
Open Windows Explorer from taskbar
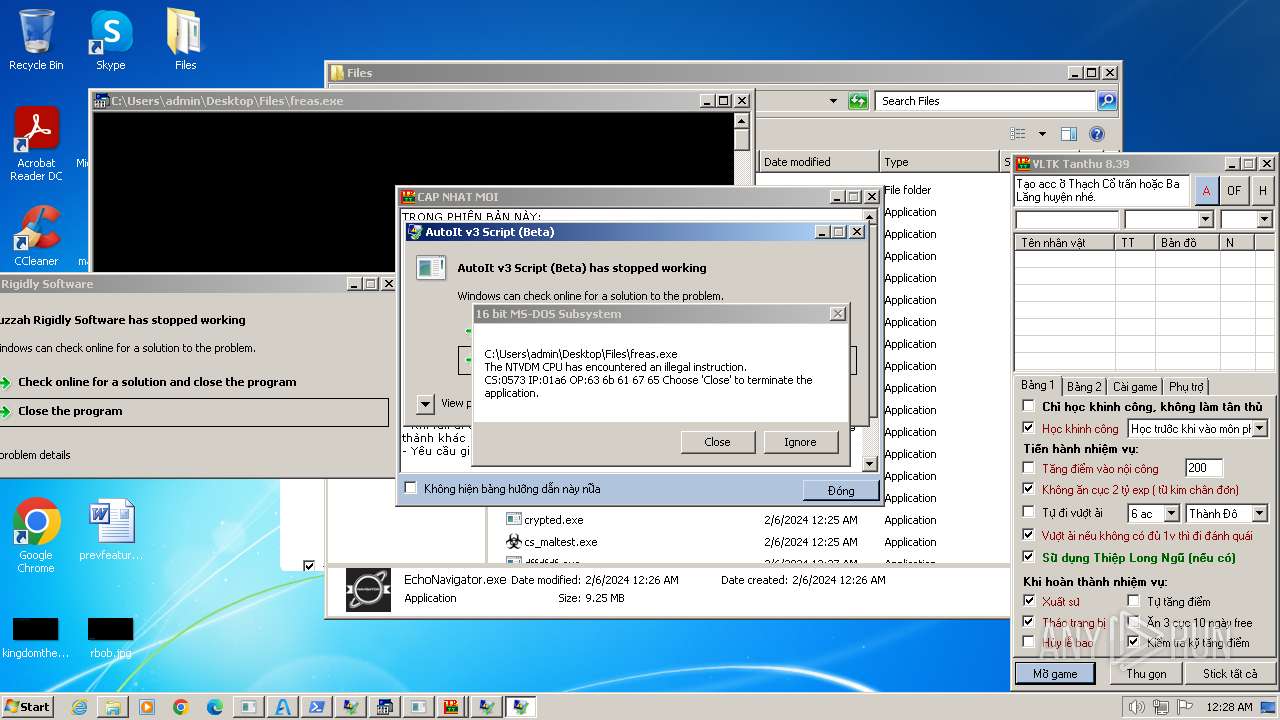113,707
